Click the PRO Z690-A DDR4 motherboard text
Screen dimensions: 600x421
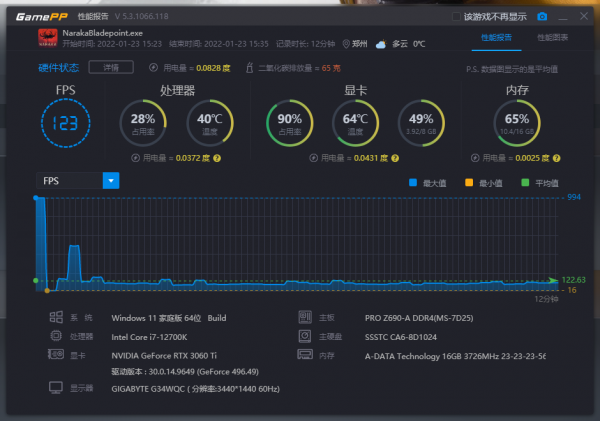[x=419, y=318]
